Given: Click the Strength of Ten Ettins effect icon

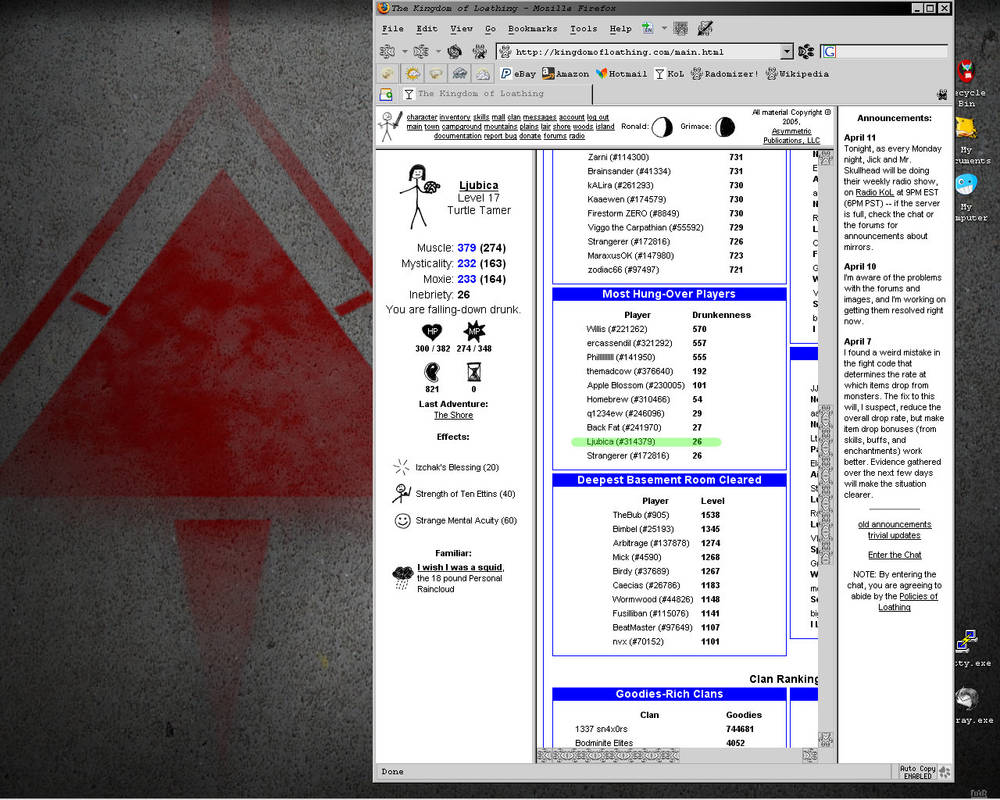Looking at the screenshot, I should point(402,494).
